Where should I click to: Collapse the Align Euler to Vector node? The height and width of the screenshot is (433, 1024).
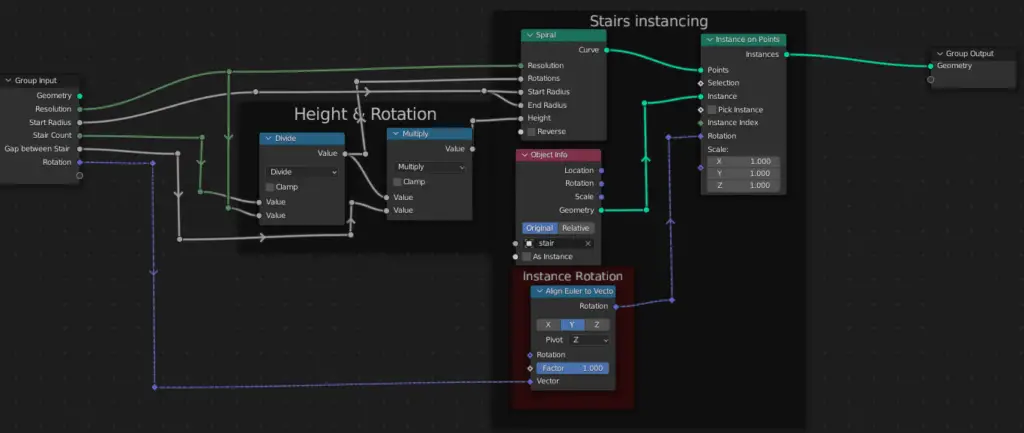[x=539, y=291]
